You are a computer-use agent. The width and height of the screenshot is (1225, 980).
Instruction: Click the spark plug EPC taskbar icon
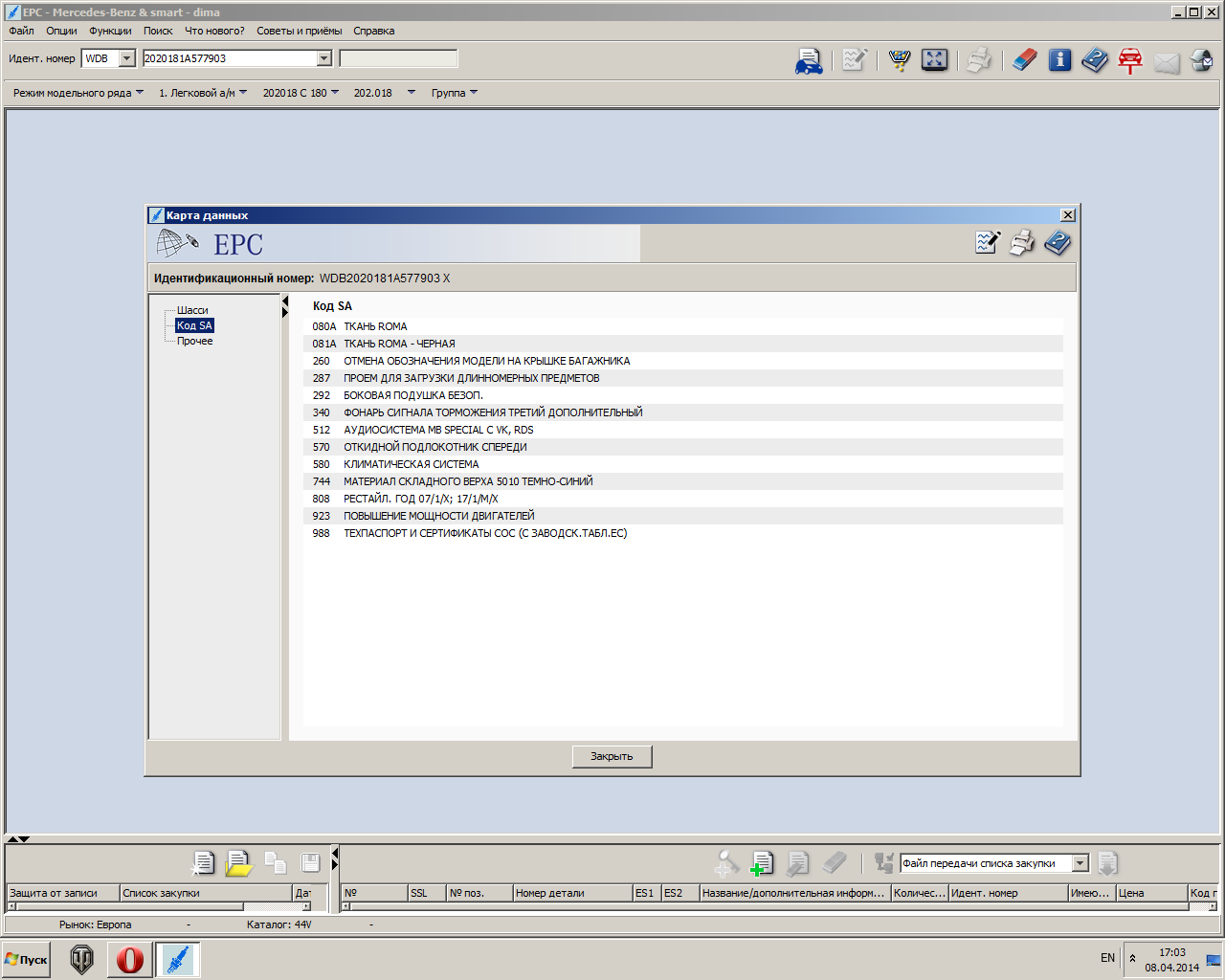(x=177, y=959)
